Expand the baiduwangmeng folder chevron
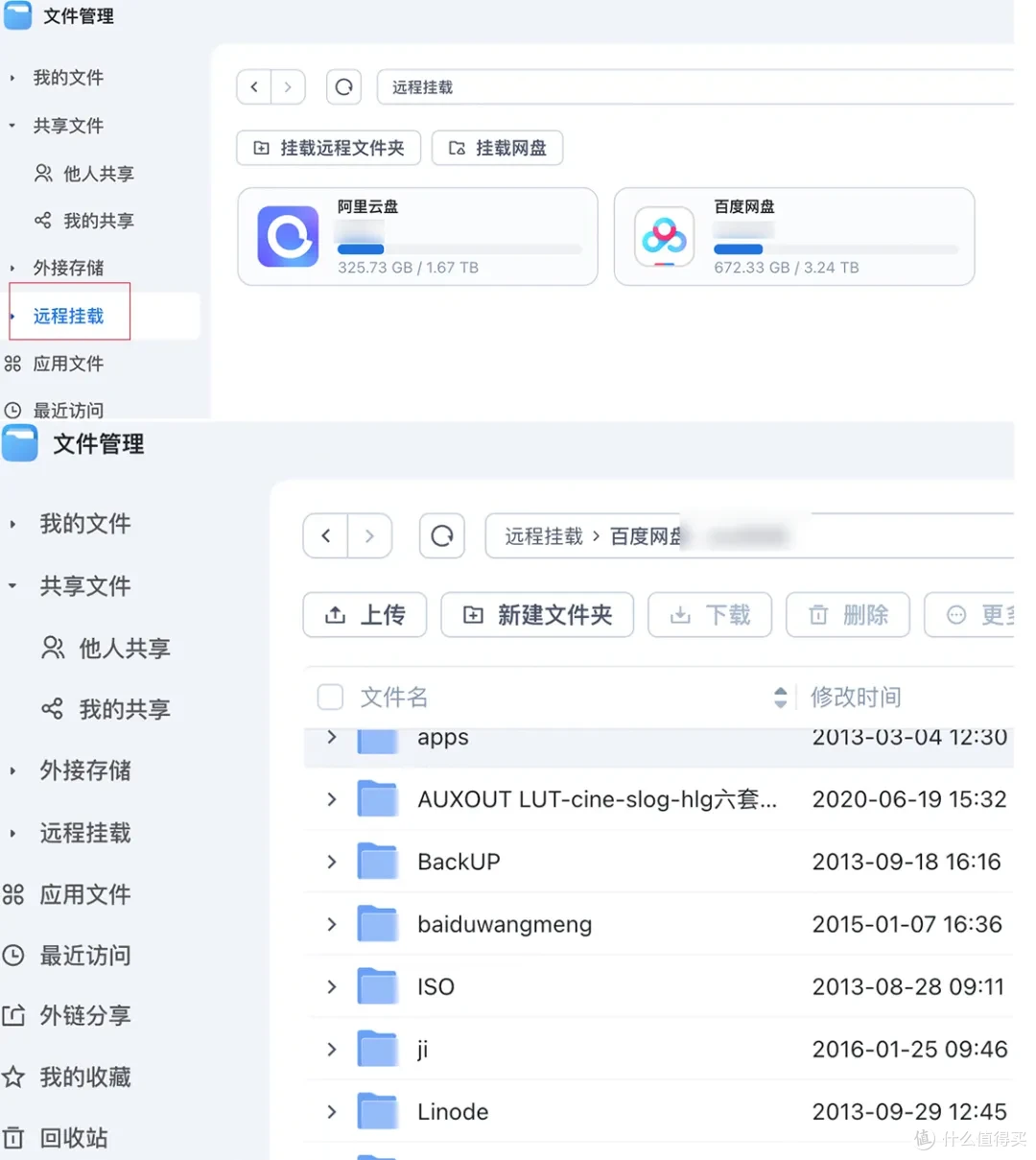1036x1160 pixels. (x=332, y=924)
